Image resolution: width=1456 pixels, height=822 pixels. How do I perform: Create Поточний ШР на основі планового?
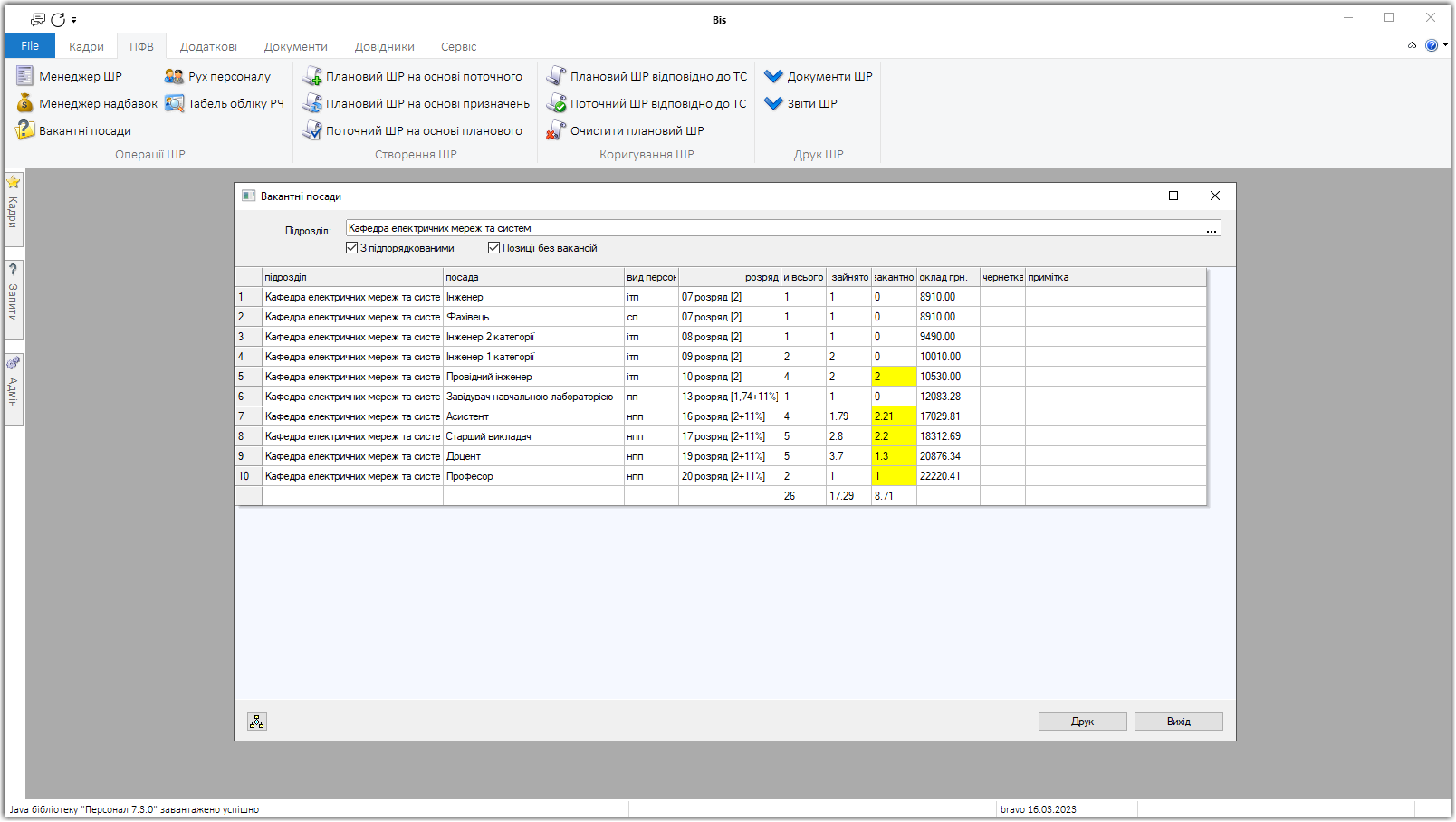(x=412, y=130)
